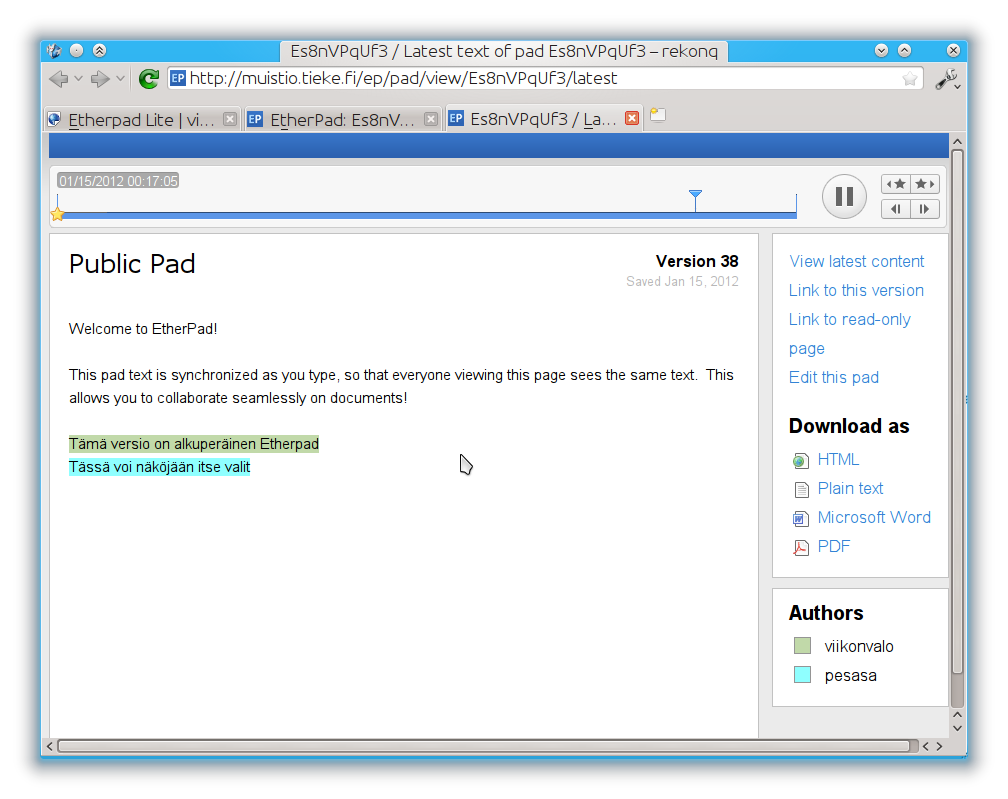Jump to the previous starred revision
This screenshot has height=799, width=1008.
point(896,184)
